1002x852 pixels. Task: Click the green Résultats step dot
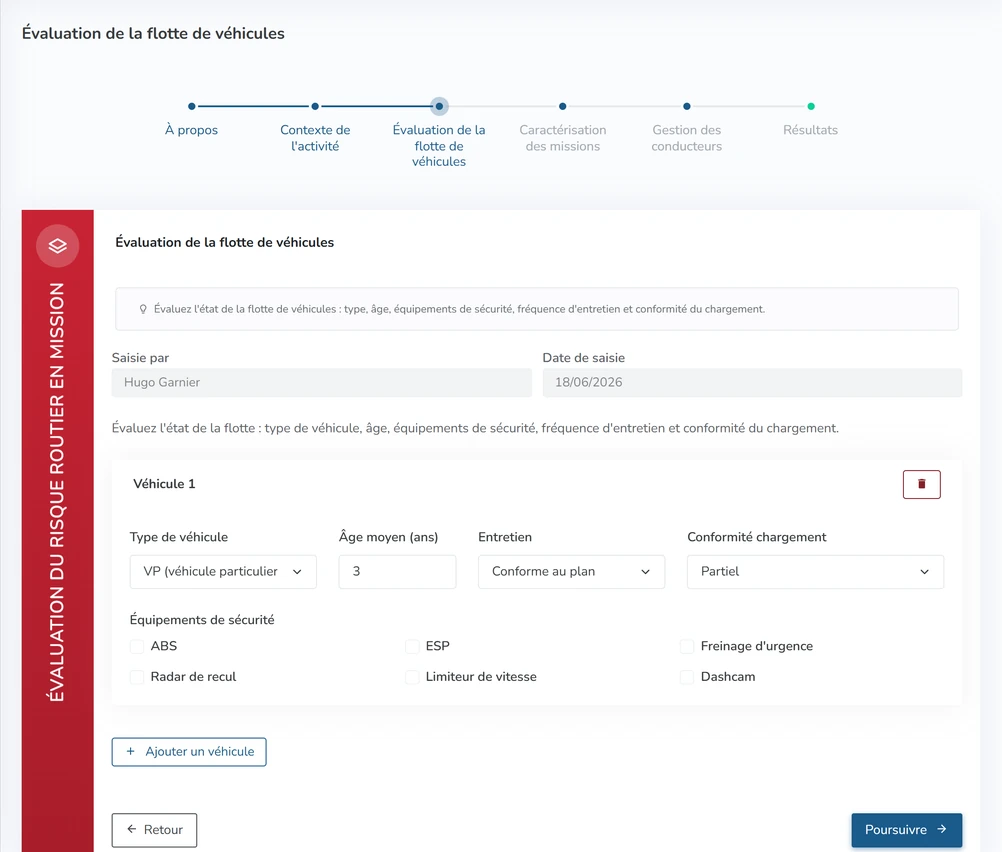(x=811, y=106)
